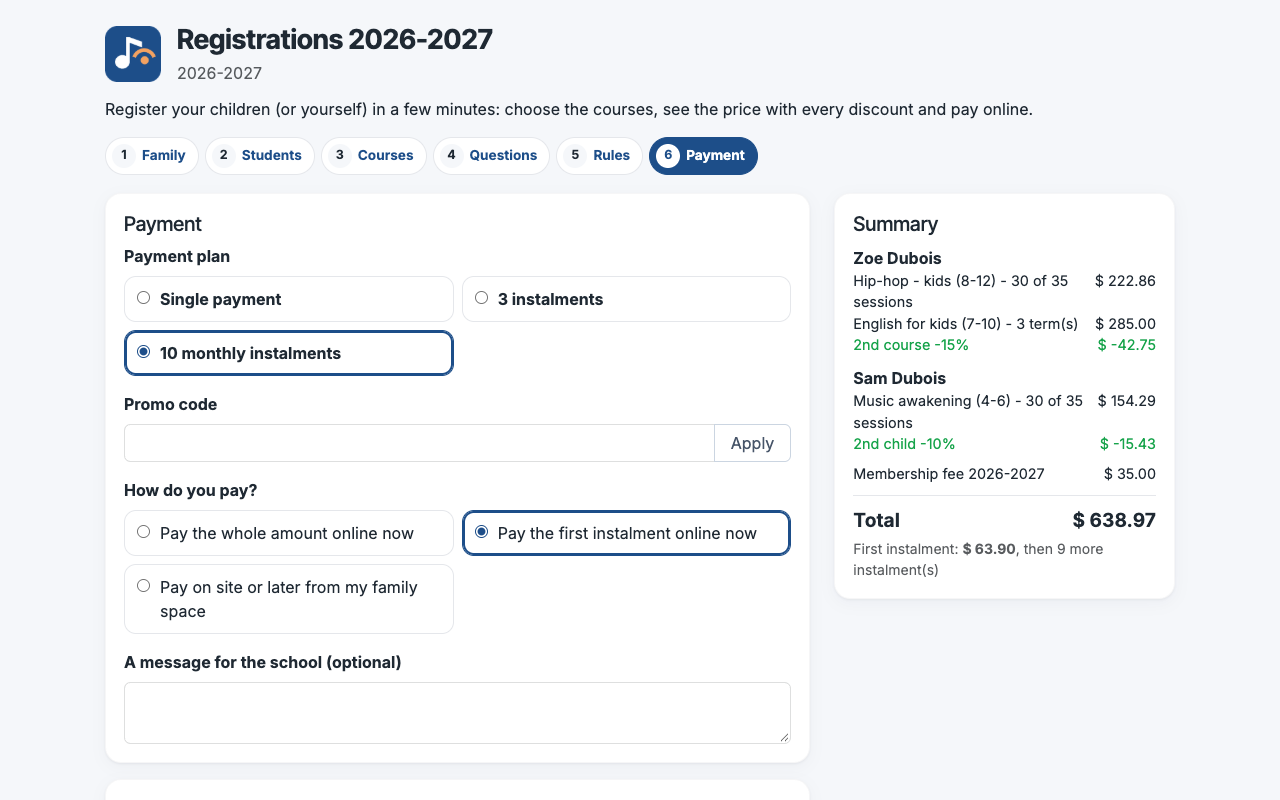Go to the Rules step
This screenshot has width=1280, height=800.
click(x=599, y=156)
